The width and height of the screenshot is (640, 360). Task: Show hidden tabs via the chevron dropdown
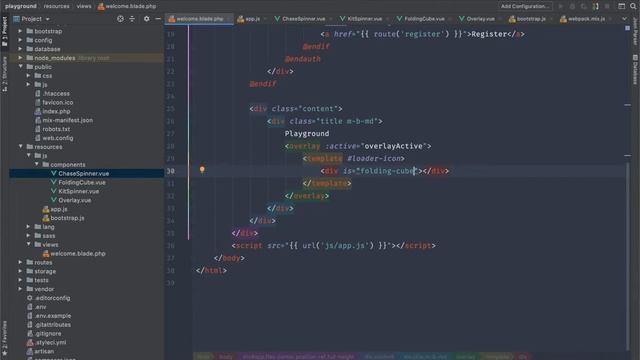click(x=624, y=19)
